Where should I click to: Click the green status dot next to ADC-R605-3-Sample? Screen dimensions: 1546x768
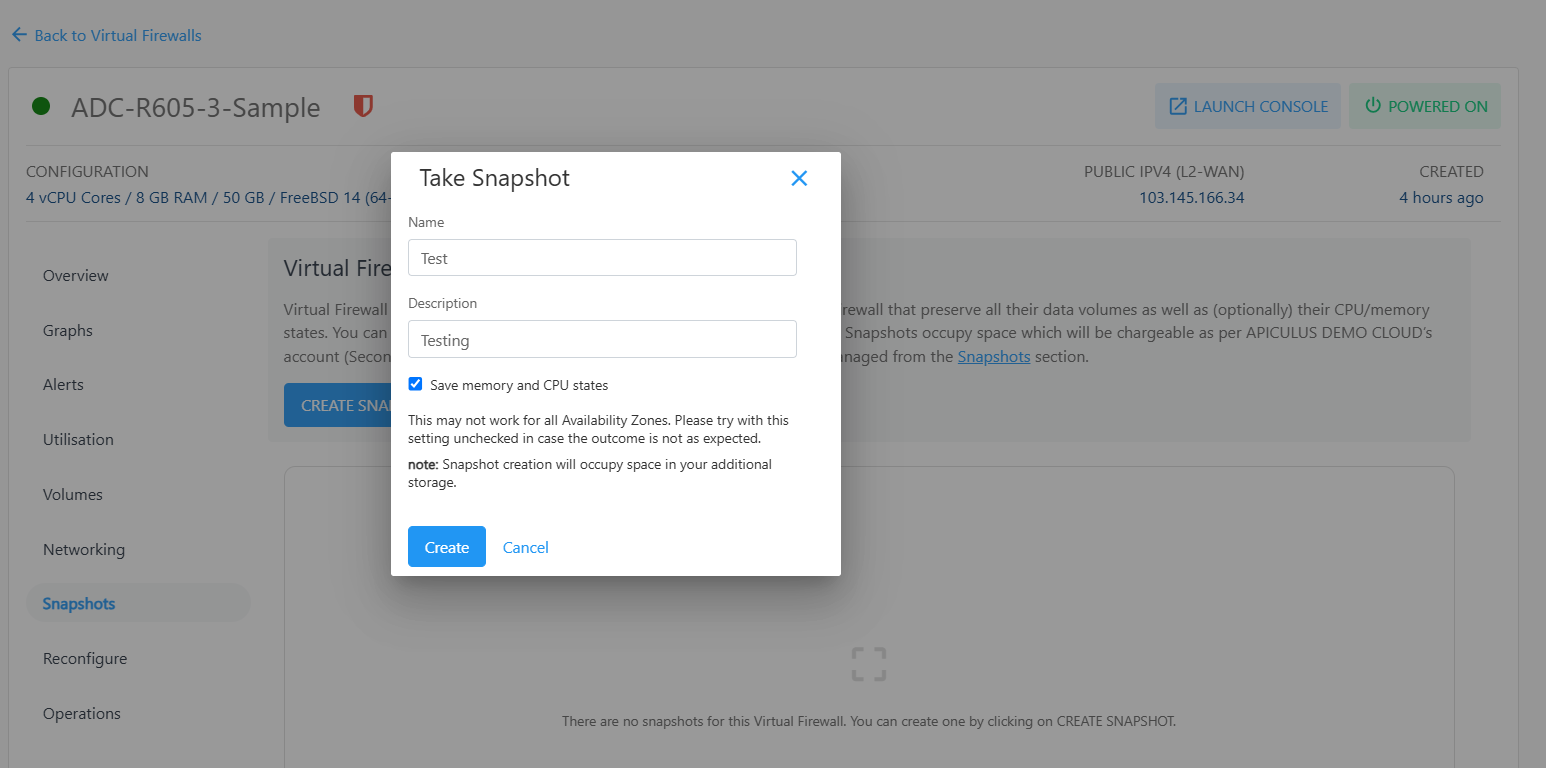click(x=40, y=104)
